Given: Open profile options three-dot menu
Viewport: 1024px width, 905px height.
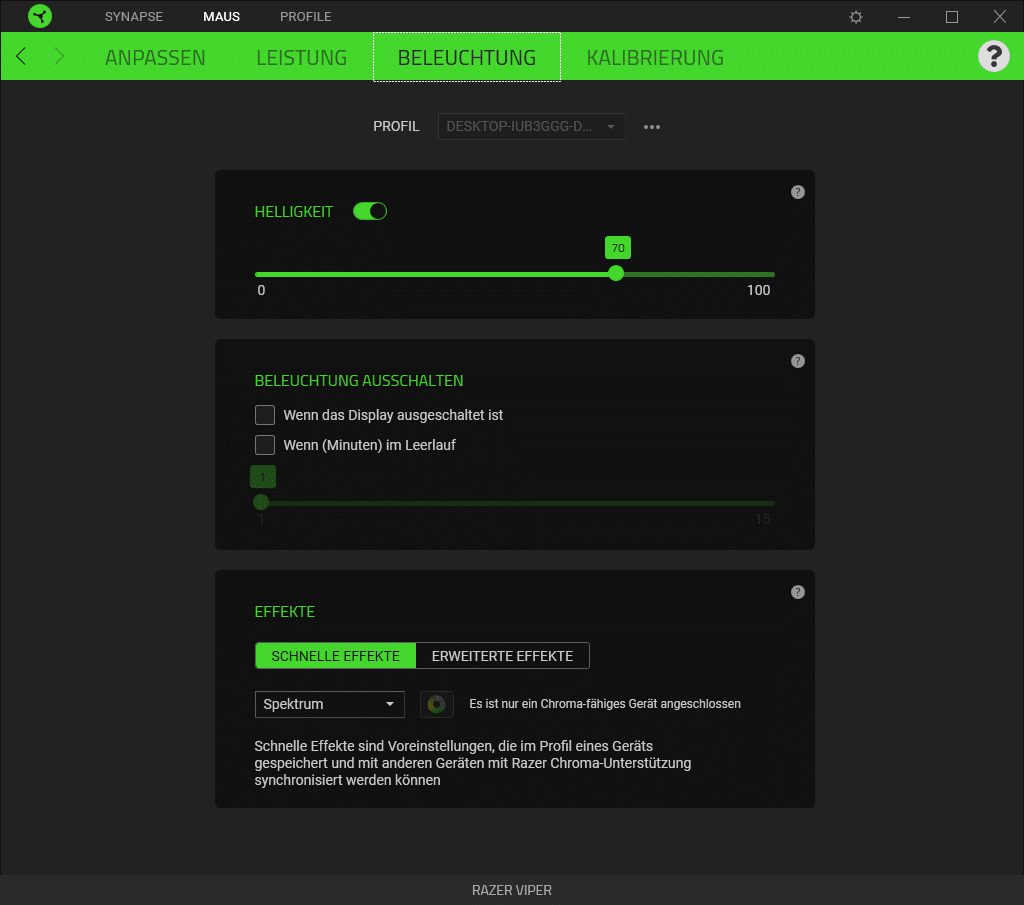Looking at the screenshot, I should click(652, 127).
